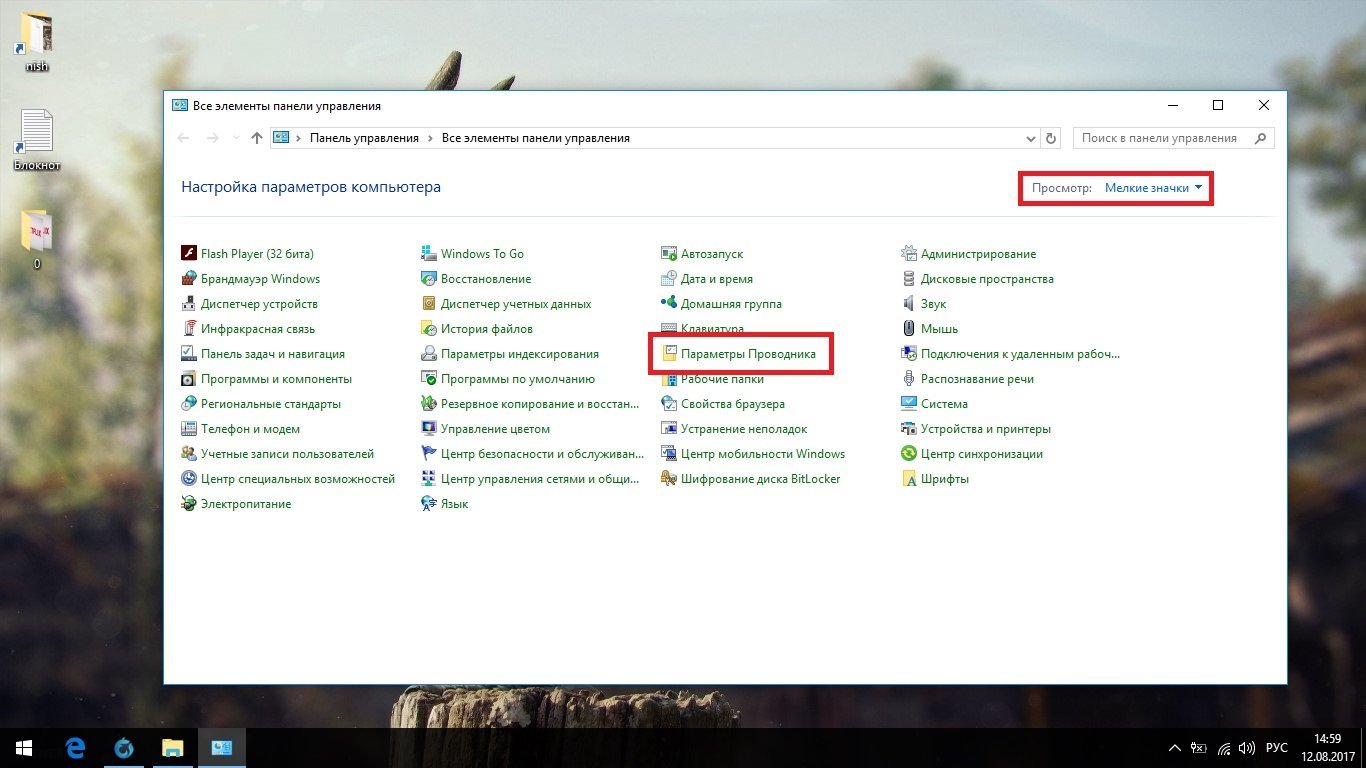
Task: Open the recent locations dropdown arrow
Action: pyautogui.click(x=235, y=138)
